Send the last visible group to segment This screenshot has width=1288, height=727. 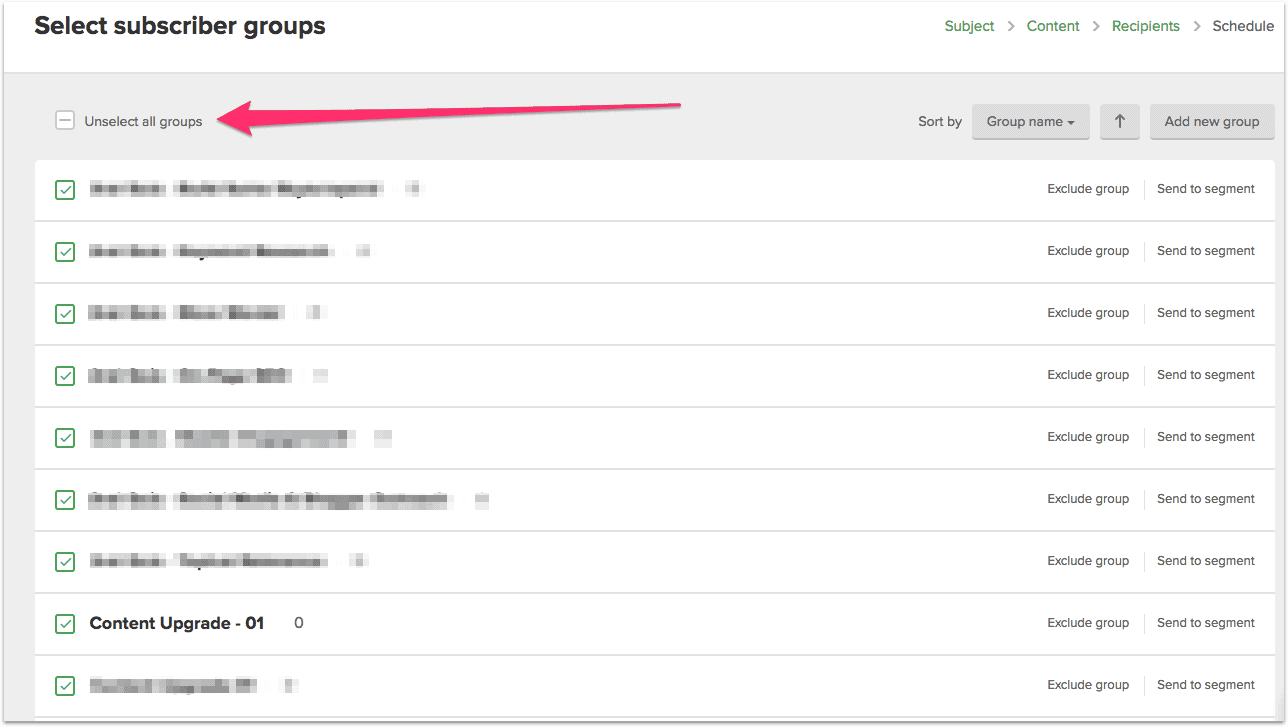[1205, 685]
